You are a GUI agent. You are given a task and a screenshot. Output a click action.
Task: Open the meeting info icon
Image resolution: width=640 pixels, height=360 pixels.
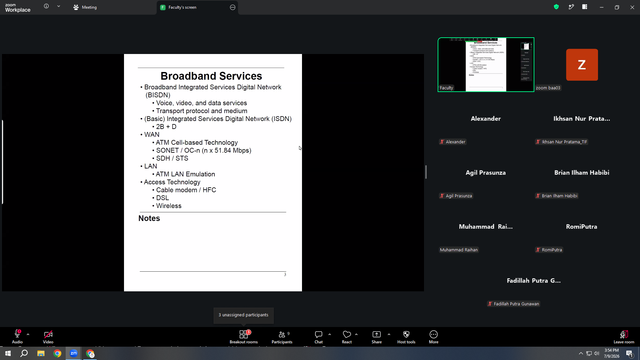coord(46,7)
